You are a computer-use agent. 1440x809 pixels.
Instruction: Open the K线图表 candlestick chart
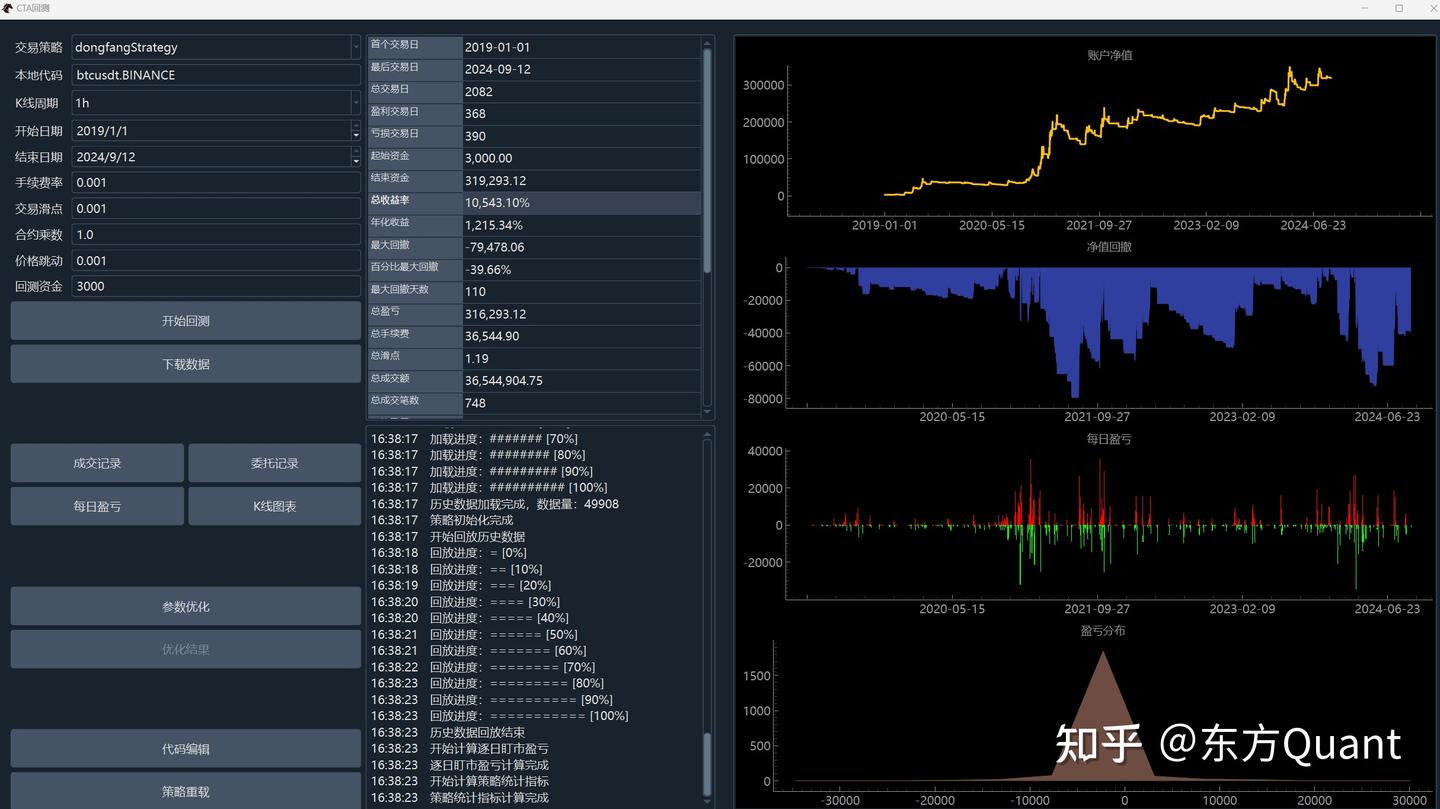(x=274, y=506)
